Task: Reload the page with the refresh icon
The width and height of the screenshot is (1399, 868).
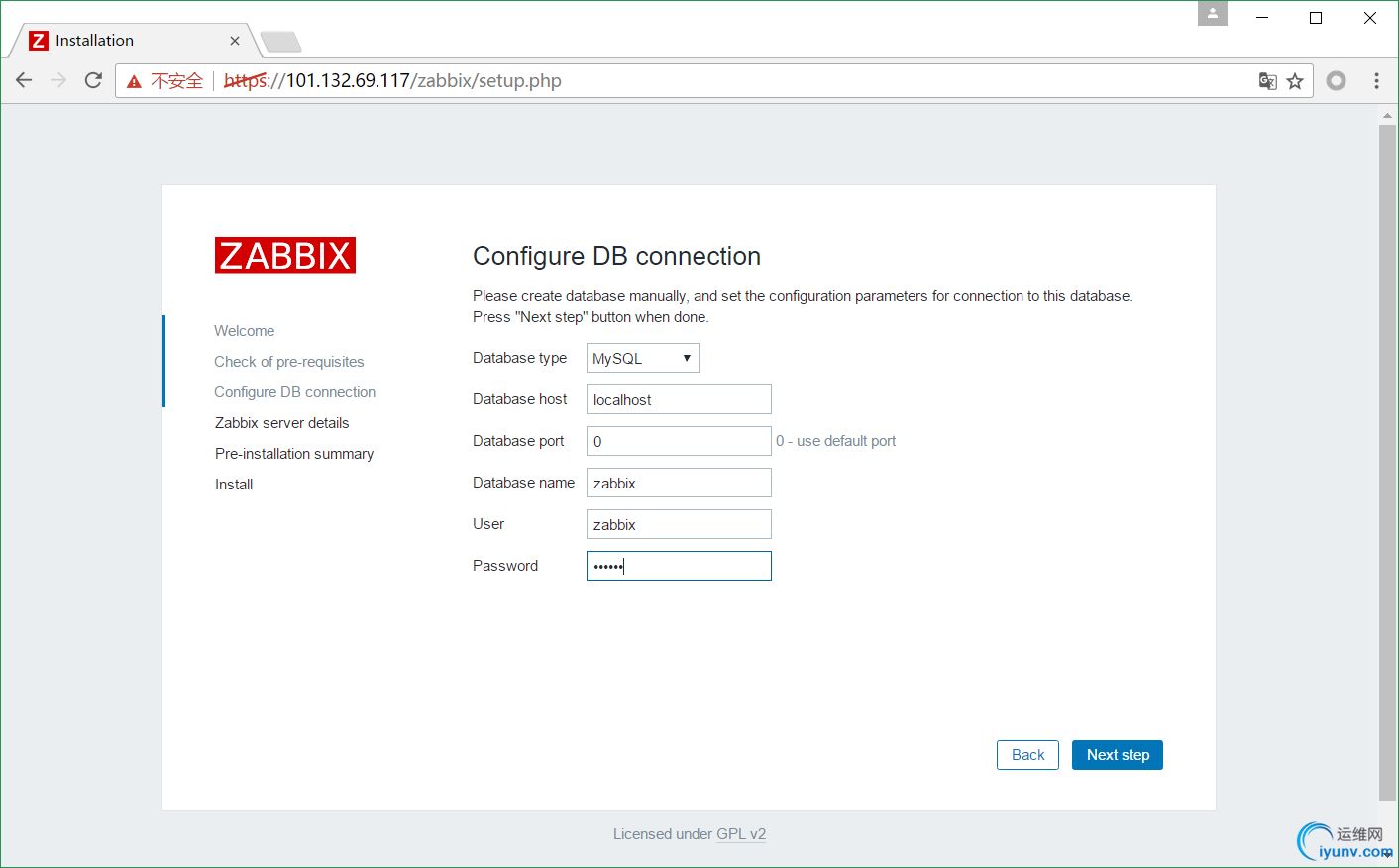Action: [x=93, y=80]
